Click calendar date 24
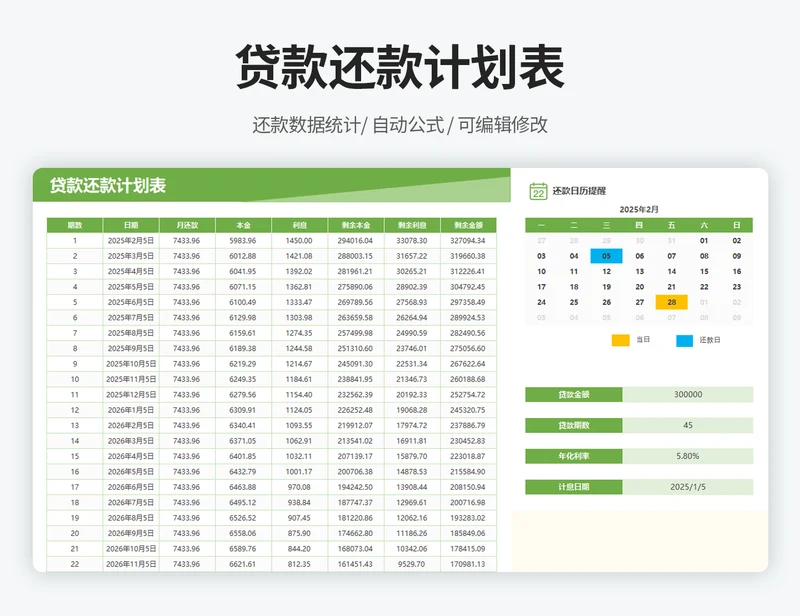The width and height of the screenshot is (800, 616). (541, 302)
